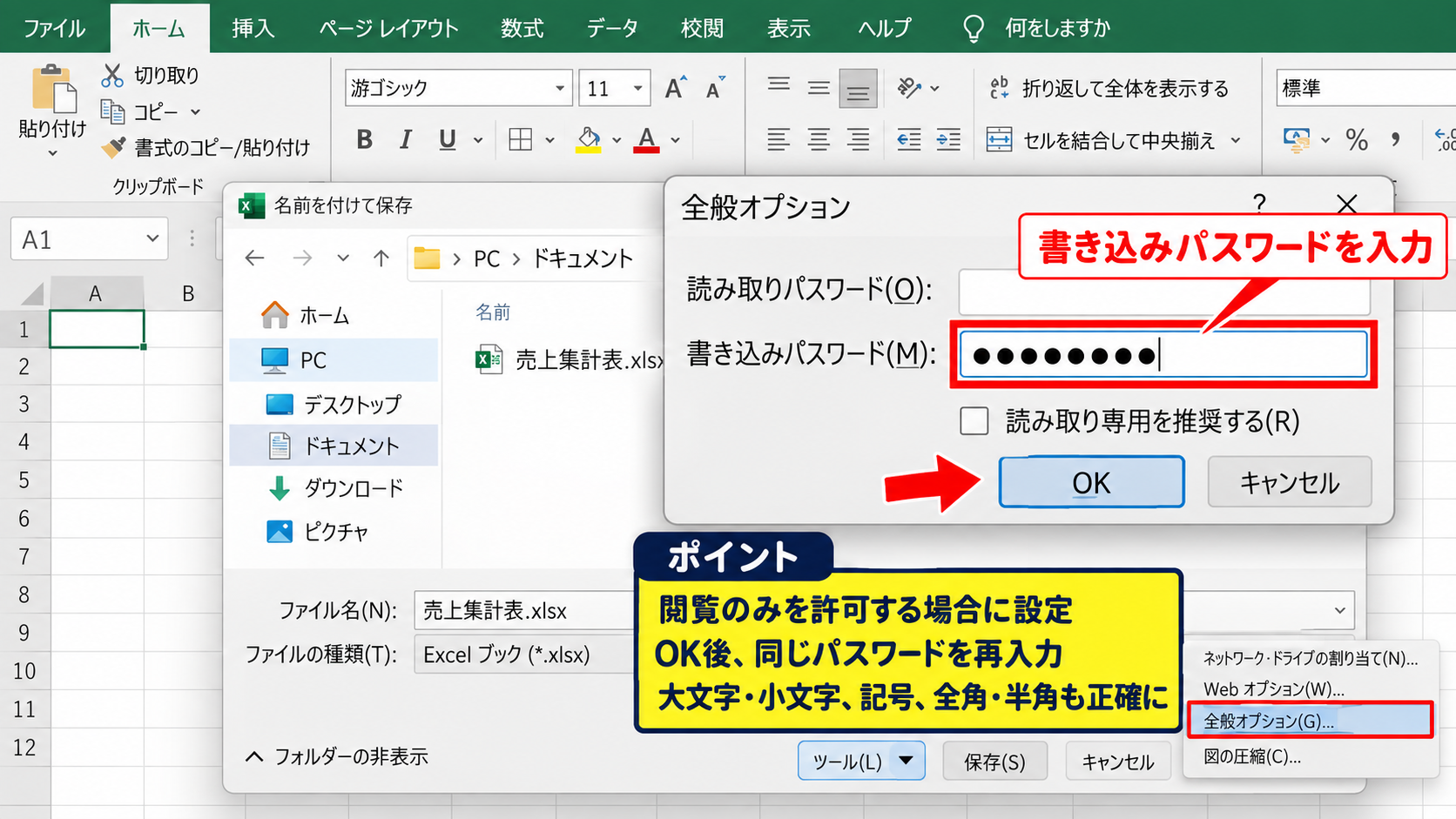Image resolution: width=1456 pixels, height=819 pixels.
Task: Click the red font color button
Action: (646, 139)
